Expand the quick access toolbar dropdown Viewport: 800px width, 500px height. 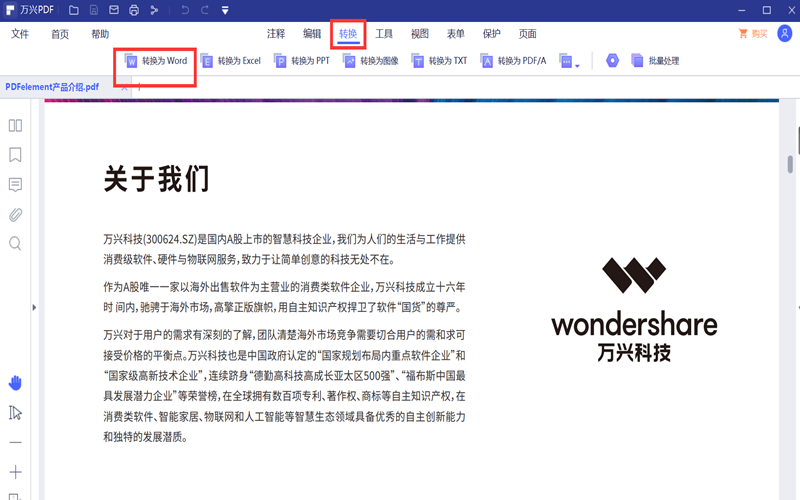pyautogui.click(x=225, y=11)
